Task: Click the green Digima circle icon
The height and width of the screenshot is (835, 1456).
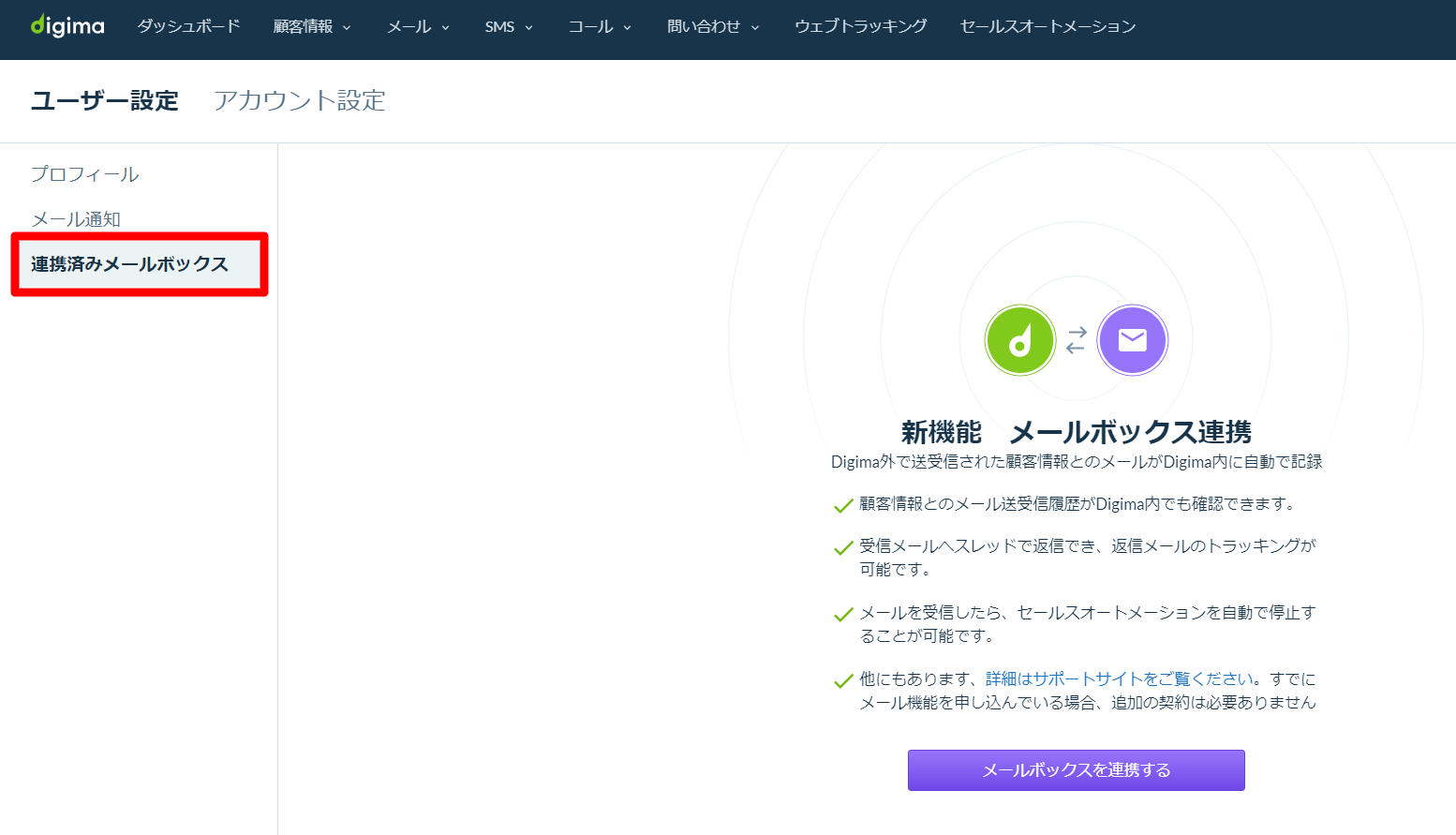Action: (x=1020, y=340)
